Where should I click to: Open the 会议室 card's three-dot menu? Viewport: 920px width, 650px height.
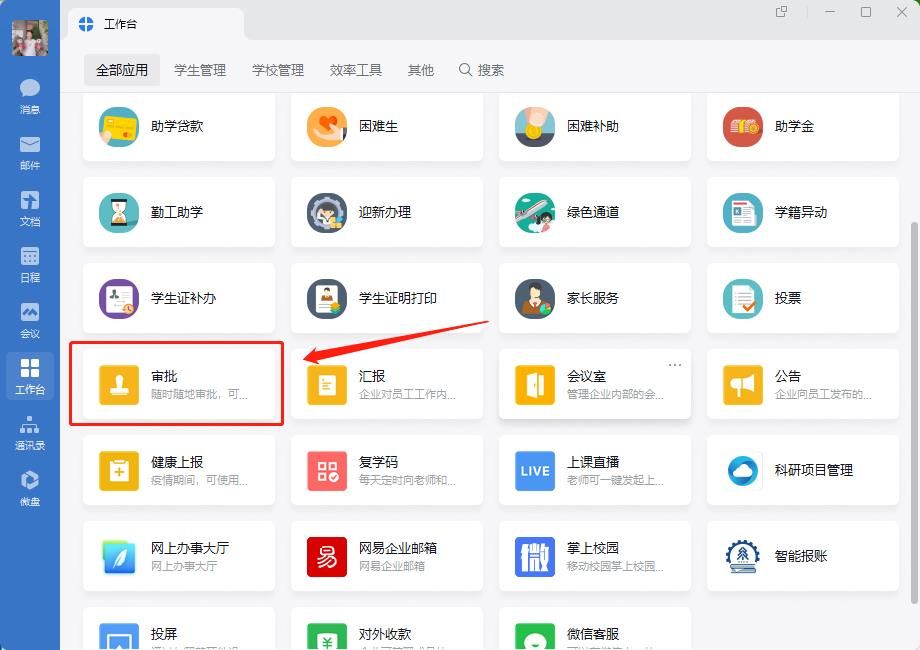(675, 365)
